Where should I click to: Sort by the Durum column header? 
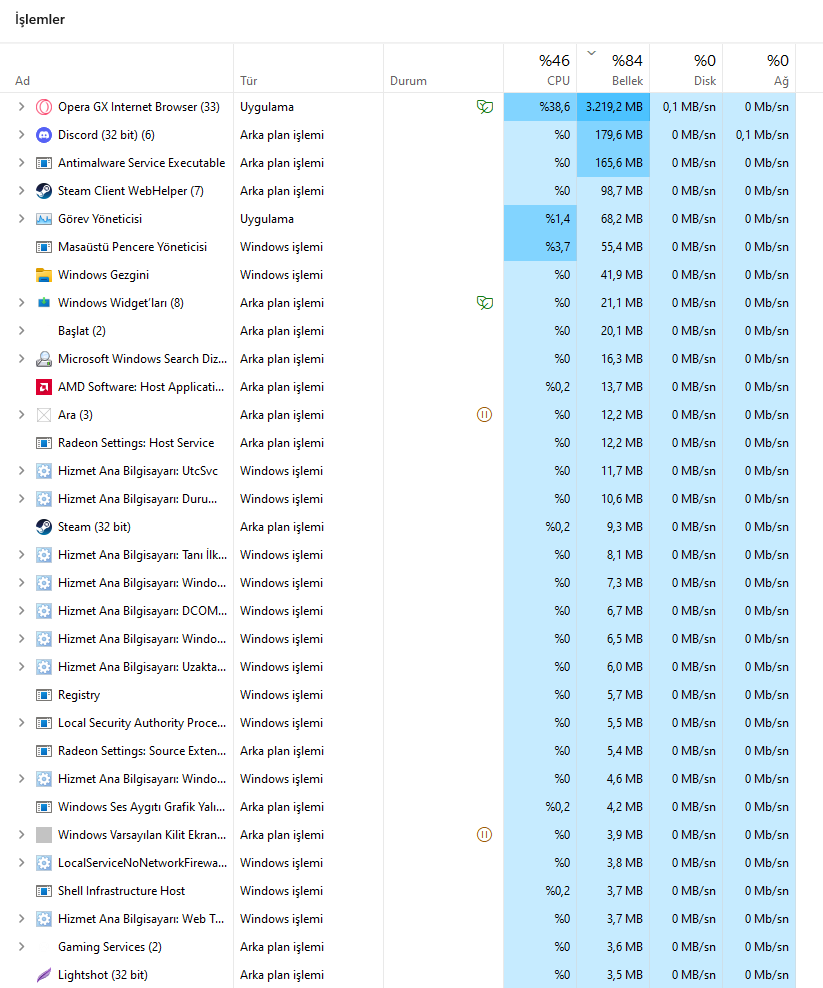click(444, 68)
